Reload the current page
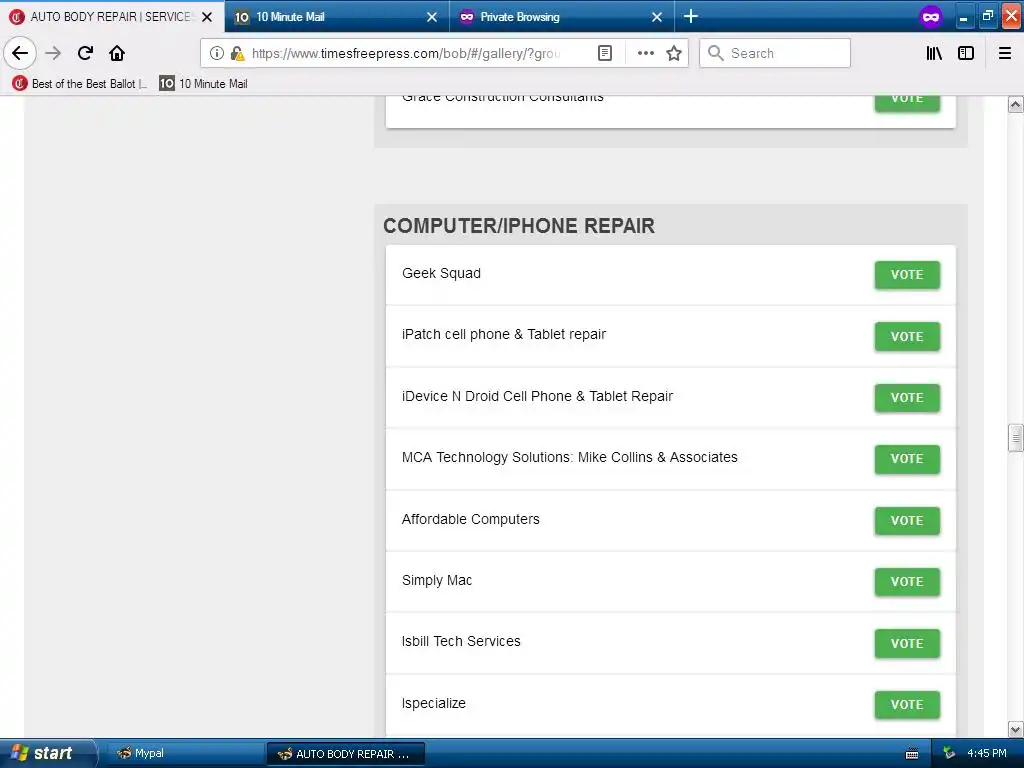The width and height of the screenshot is (1024, 768). [86, 53]
